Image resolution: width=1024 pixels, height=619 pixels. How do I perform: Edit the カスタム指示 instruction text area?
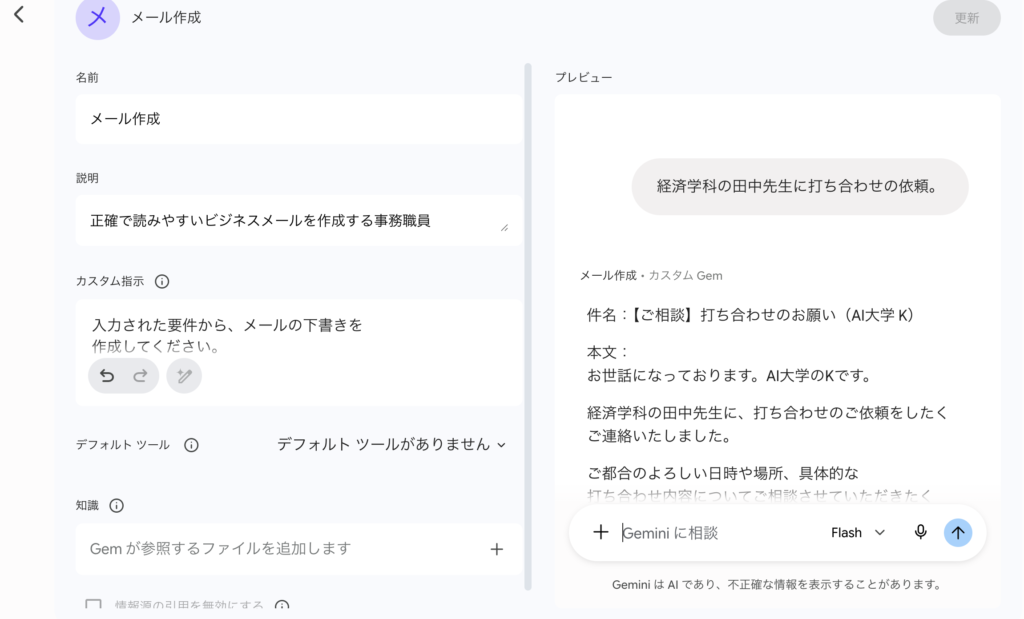[x=298, y=353]
